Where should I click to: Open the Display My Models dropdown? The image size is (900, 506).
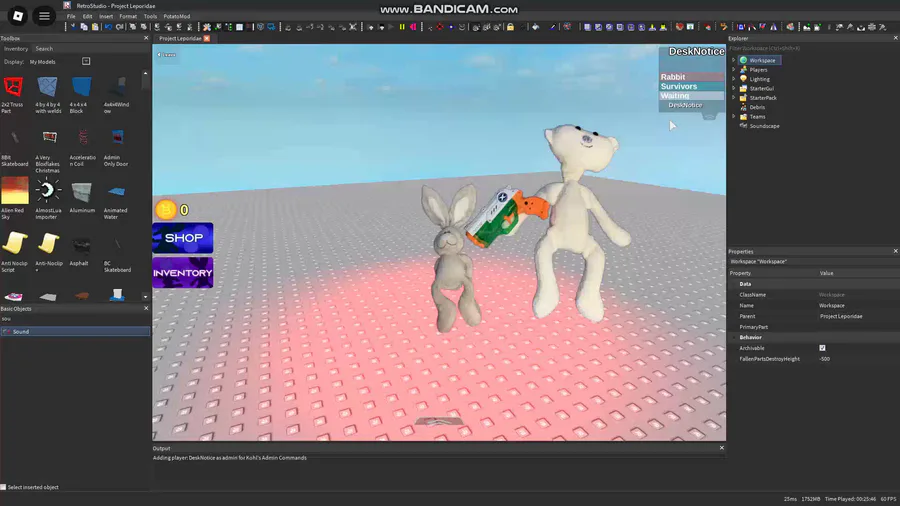click(x=43, y=62)
